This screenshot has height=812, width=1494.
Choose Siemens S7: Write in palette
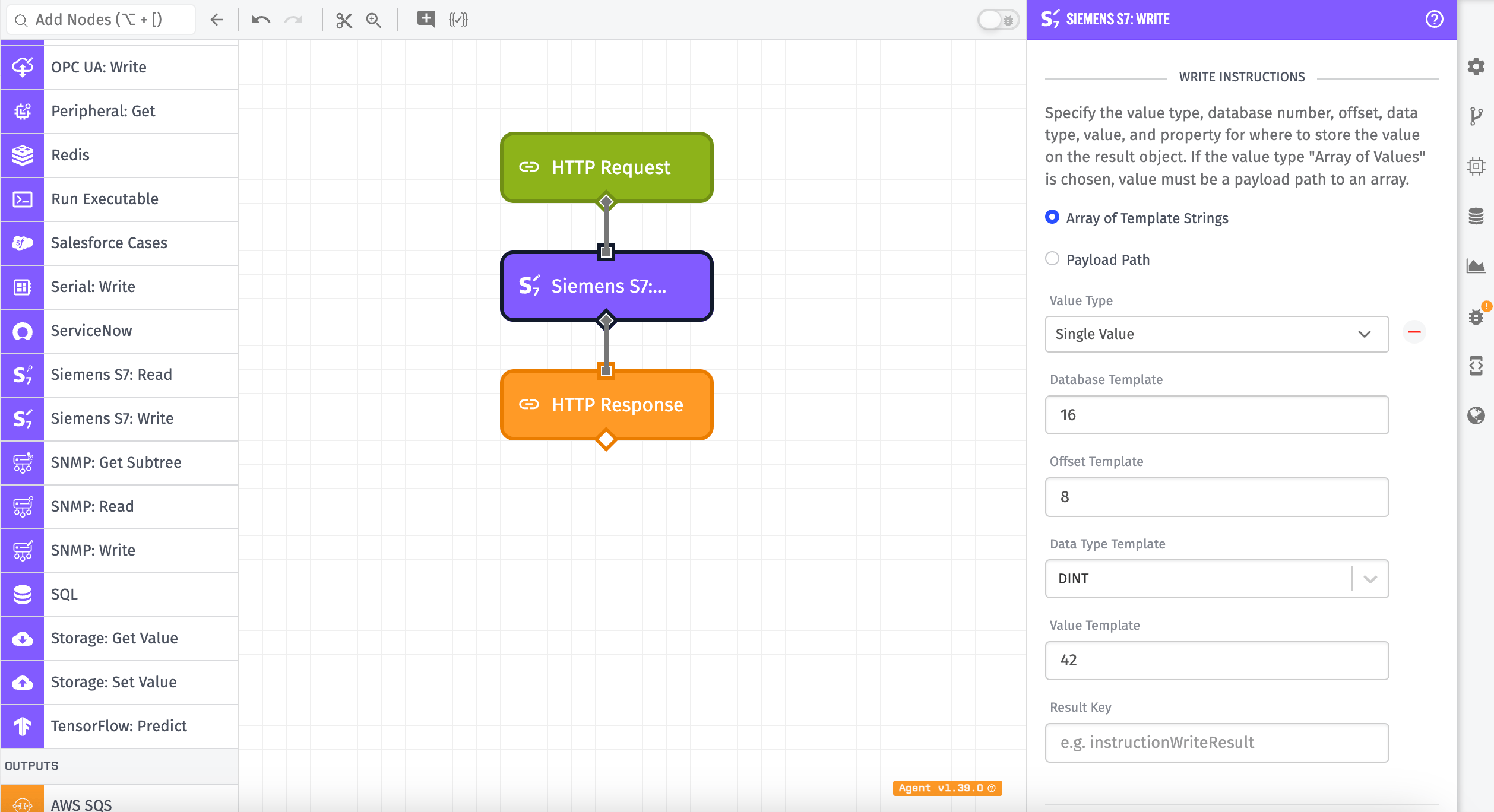point(119,418)
